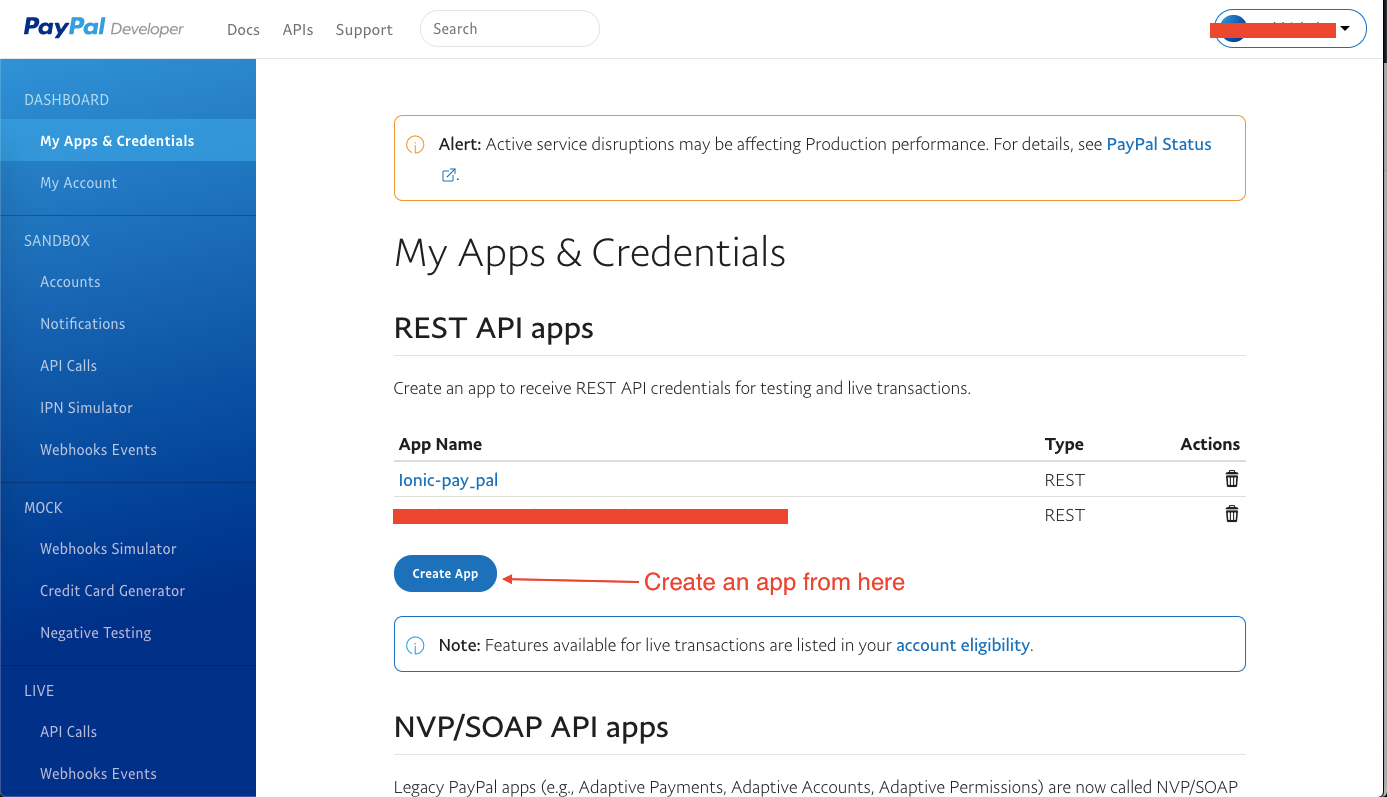Viewport: 1387px width, 797px height.
Task: Open the account eligibility link
Action: coord(963,645)
